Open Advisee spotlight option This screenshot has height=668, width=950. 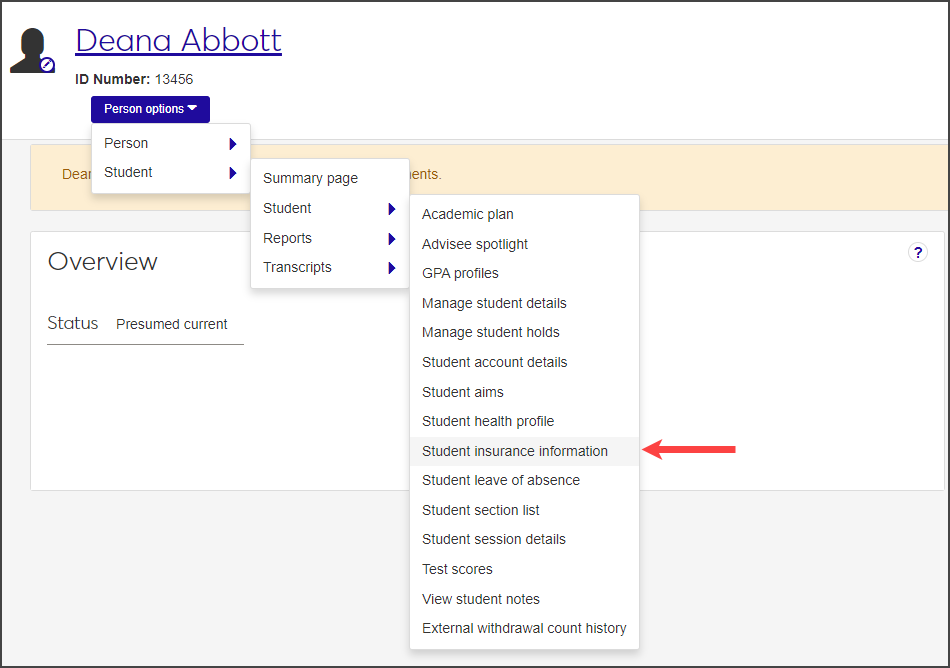point(475,244)
